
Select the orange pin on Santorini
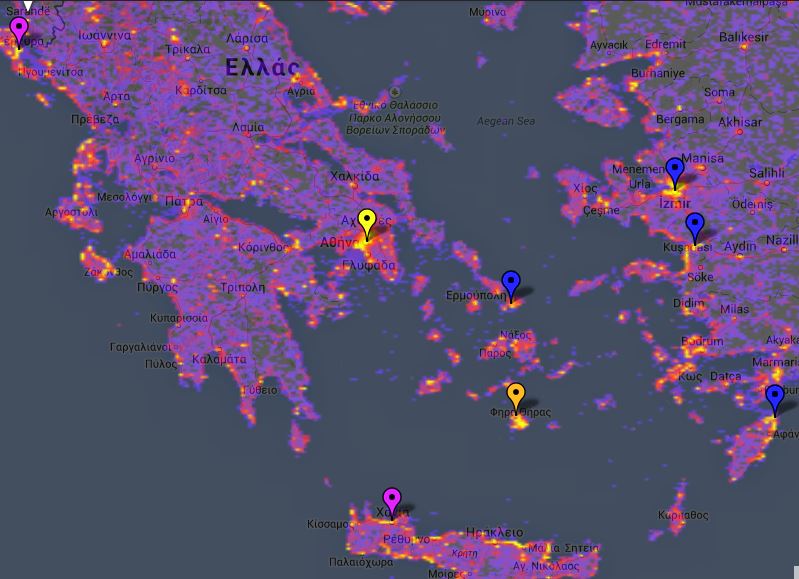point(516,395)
